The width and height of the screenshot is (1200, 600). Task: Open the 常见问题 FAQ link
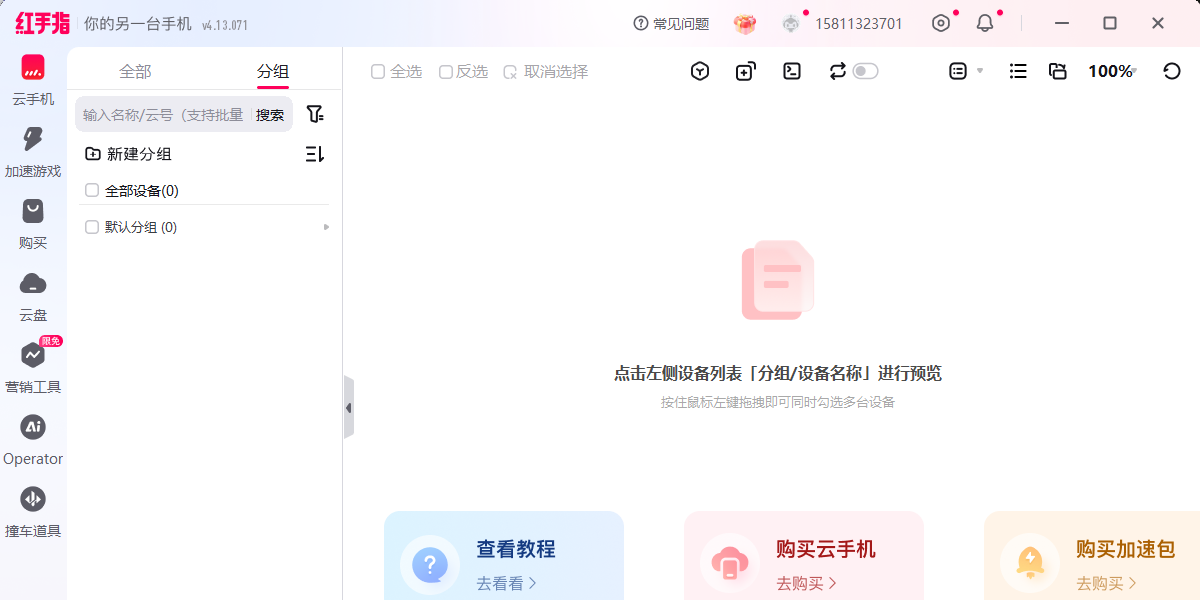pos(671,24)
